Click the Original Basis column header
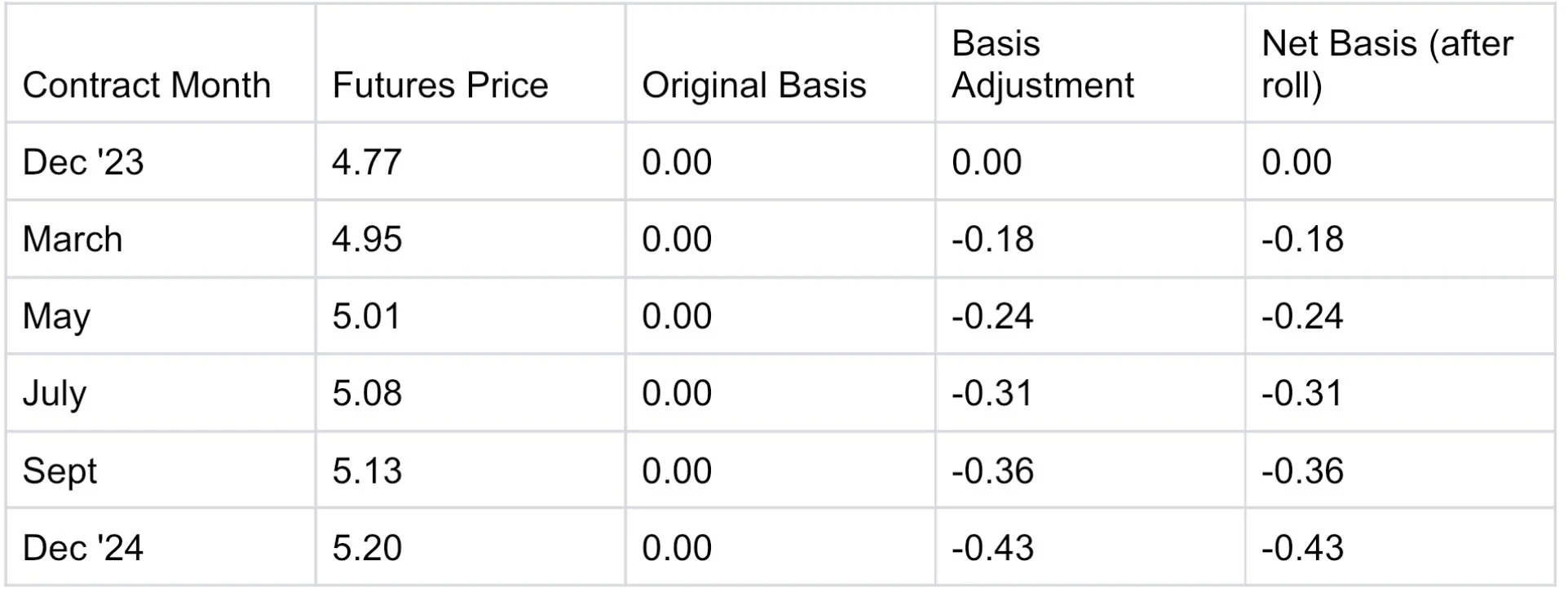Image resolution: width=1568 pixels, height=592 pixels. pyautogui.click(x=754, y=86)
